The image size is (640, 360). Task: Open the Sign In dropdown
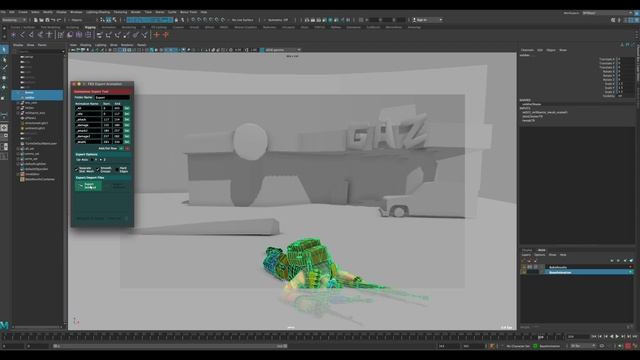(x=427, y=20)
